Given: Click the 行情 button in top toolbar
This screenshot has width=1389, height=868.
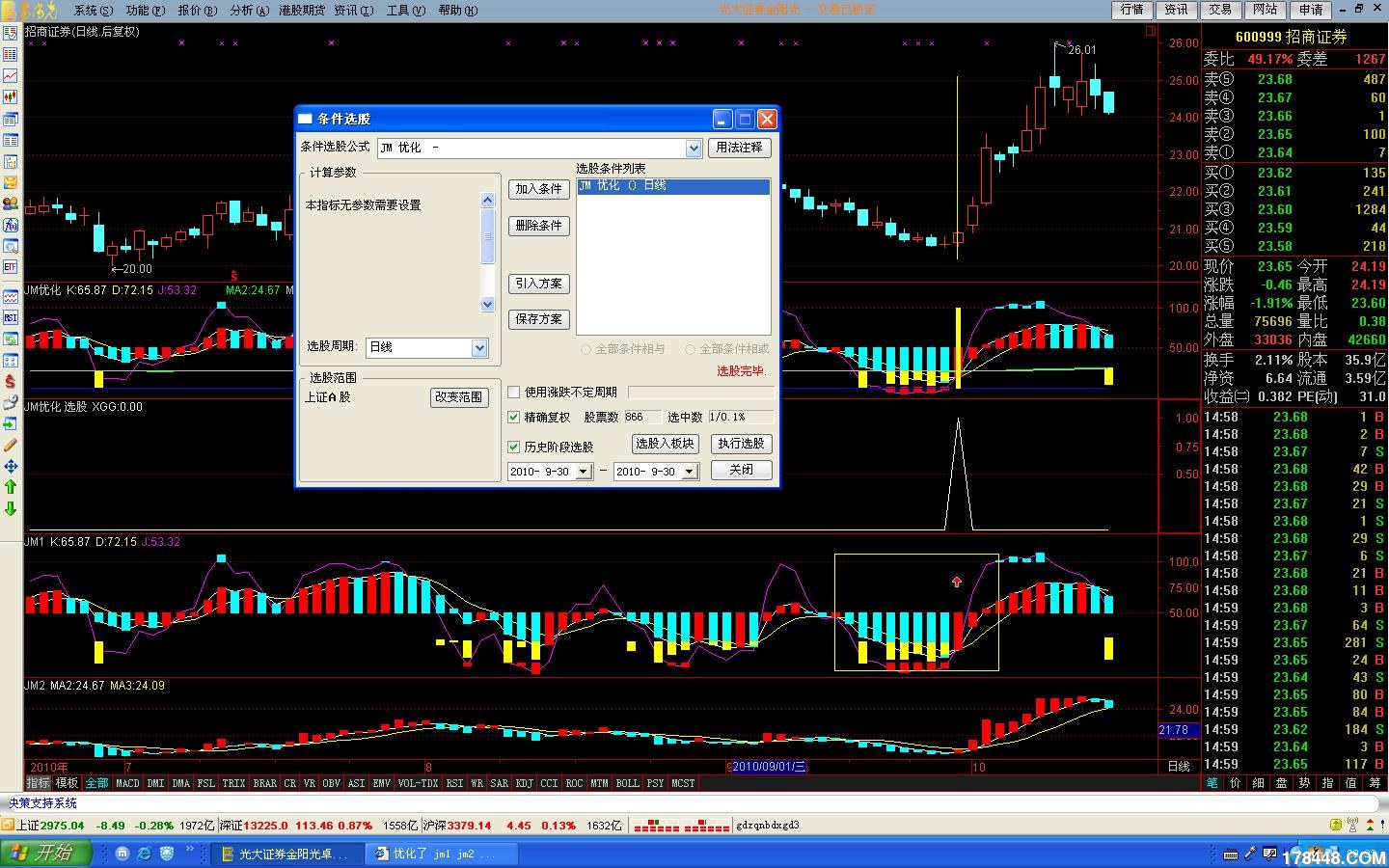Looking at the screenshot, I should (x=1132, y=10).
